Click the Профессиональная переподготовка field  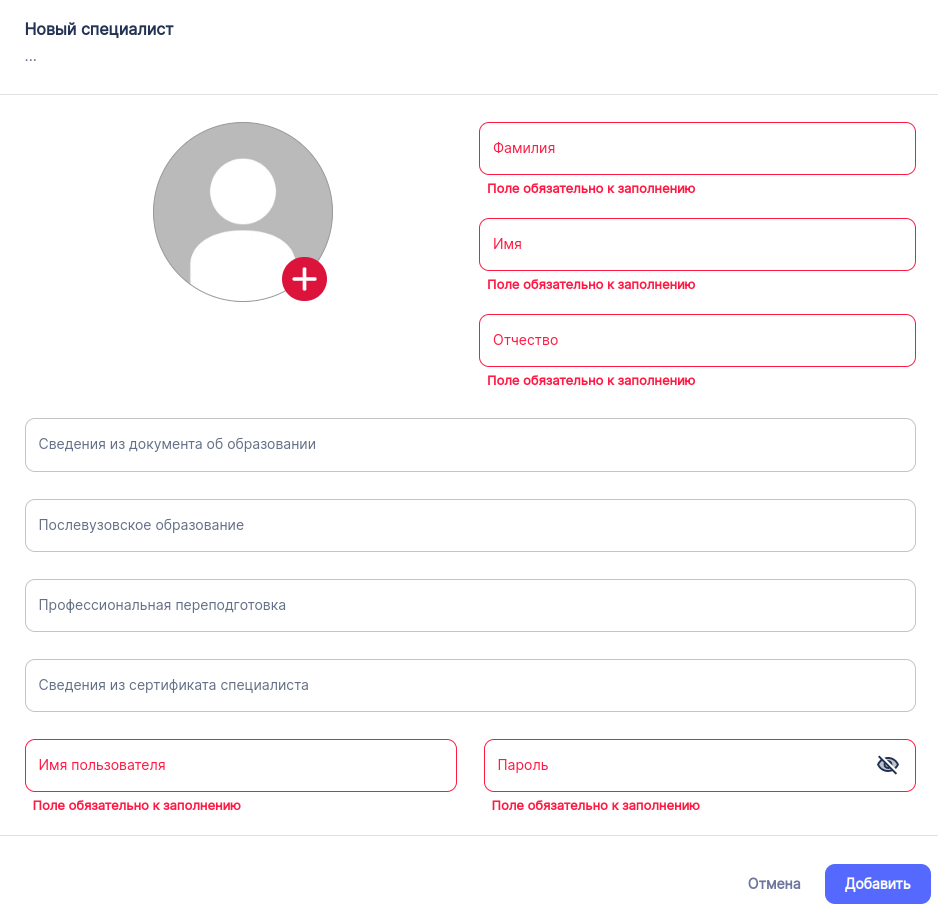click(470, 605)
